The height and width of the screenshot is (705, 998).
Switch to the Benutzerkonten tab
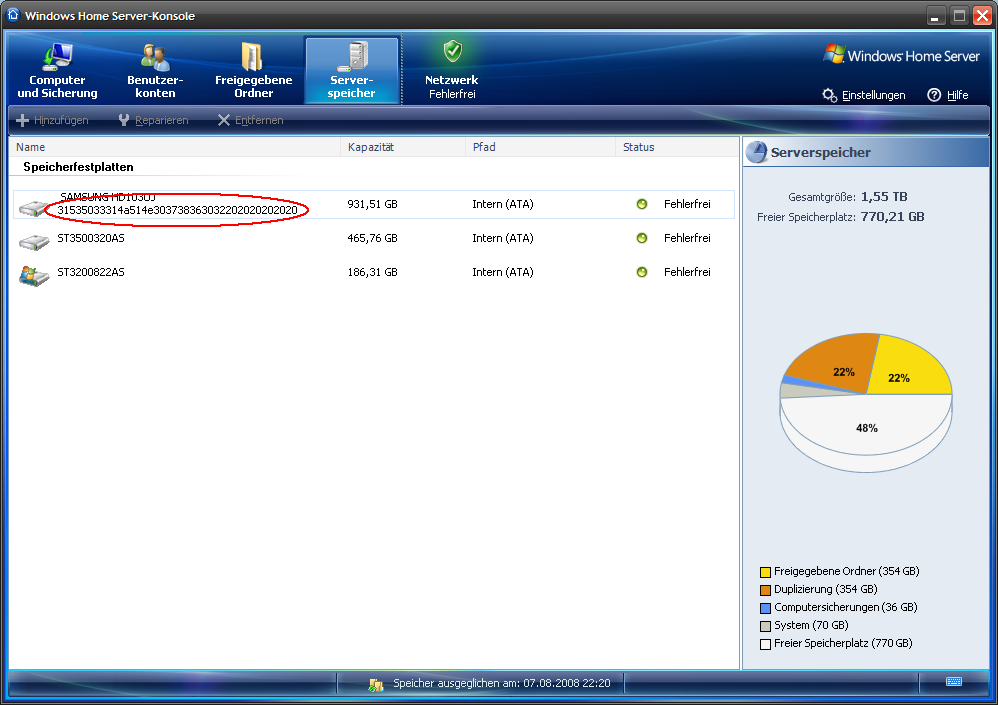pyautogui.click(x=155, y=70)
